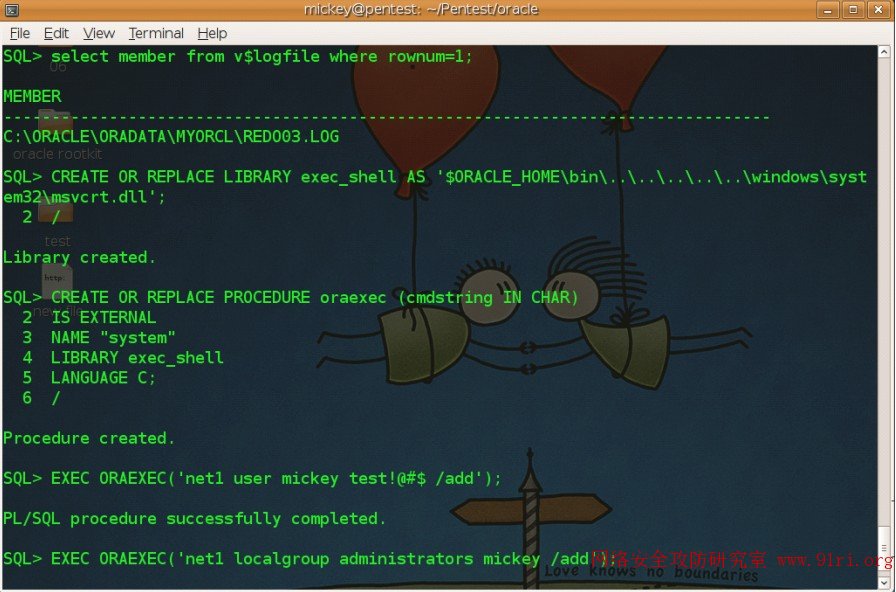Click the 'em32\msvcrt.dll' line
The height and width of the screenshot is (592, 896).
(x=84, y=197)
